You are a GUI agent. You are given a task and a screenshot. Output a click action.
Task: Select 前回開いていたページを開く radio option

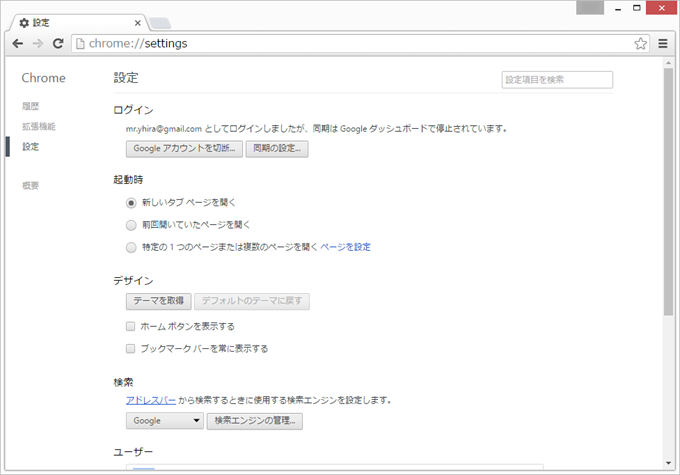(x=131, y=225)
